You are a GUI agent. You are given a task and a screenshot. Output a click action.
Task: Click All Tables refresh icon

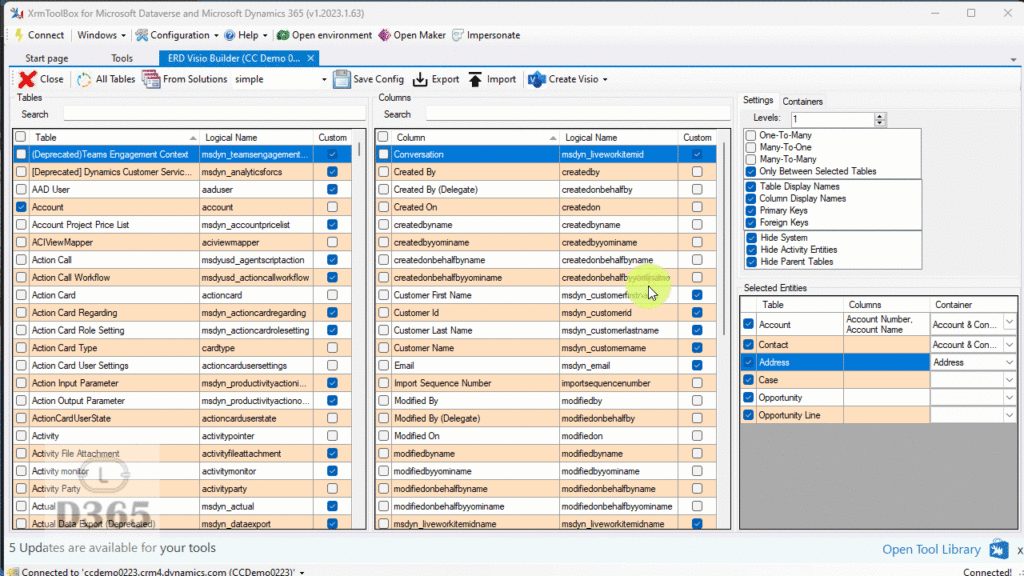[x=84, y=79]
